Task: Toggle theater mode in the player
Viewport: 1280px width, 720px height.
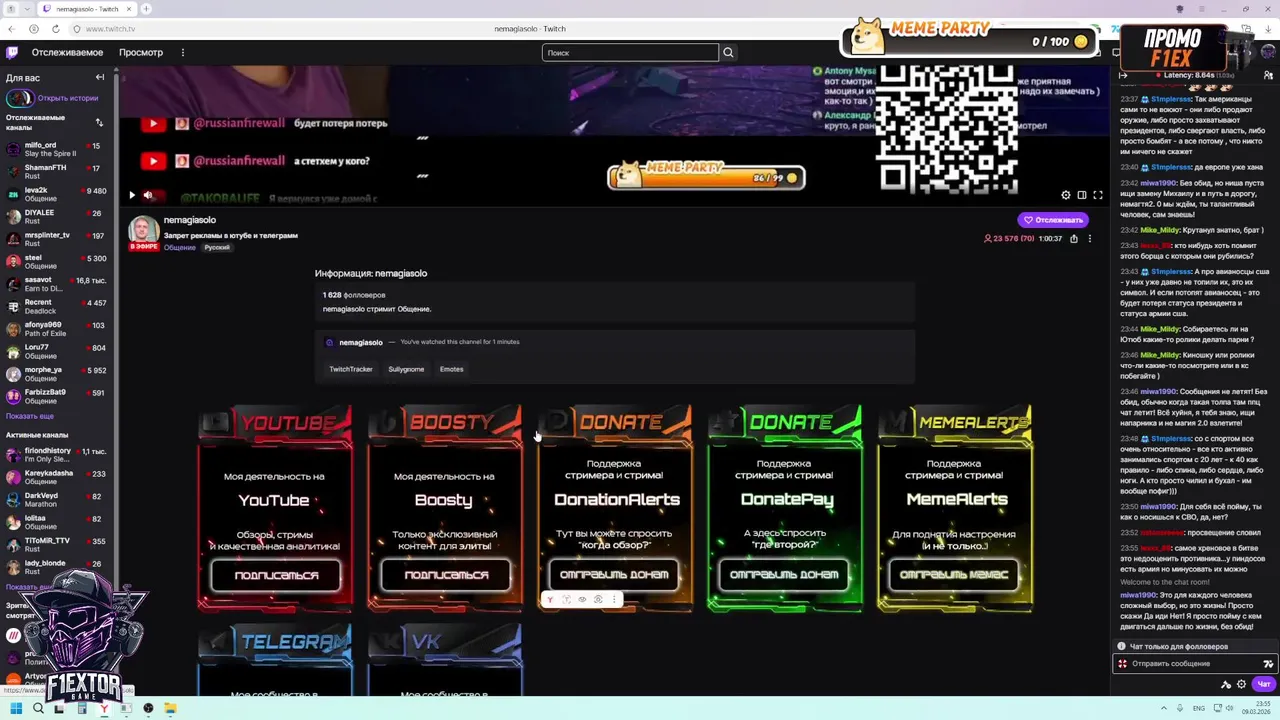Action: tap(1081, 195)
